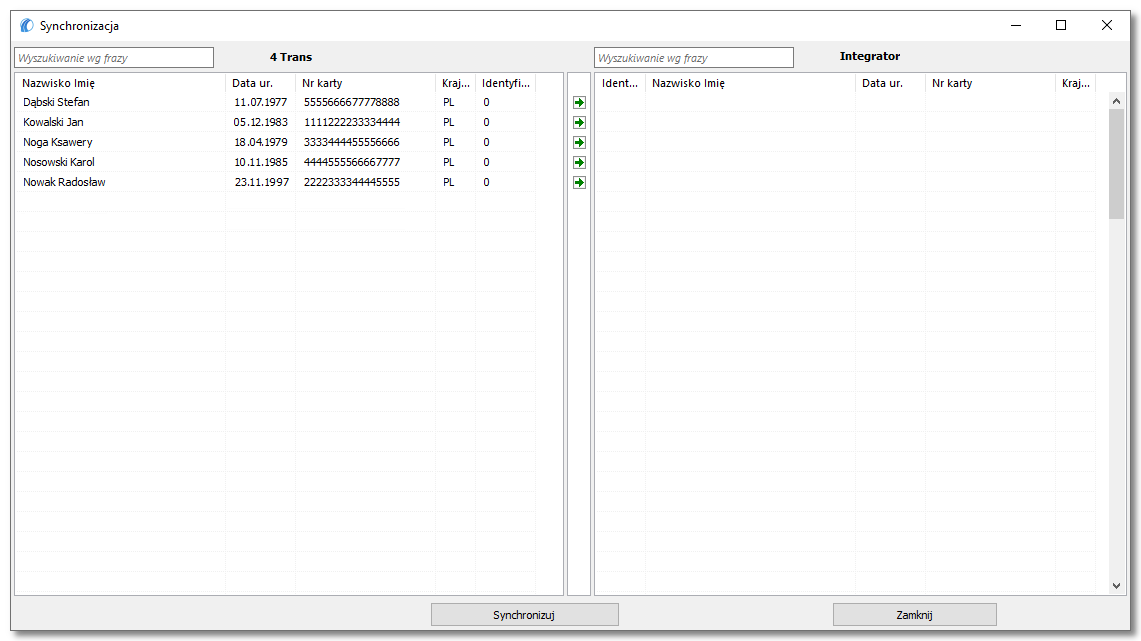Close the Synchronizacja window
The height and width of the screenshot is (641, 1141).
(x=1107, y=25)
